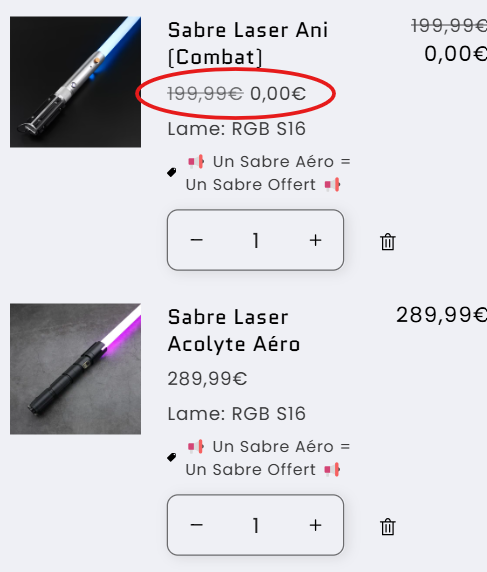Viewport: 487px width, 572px height.
Task: Click quantity field of Sabre Laser Ani
Action: (256, 240)
